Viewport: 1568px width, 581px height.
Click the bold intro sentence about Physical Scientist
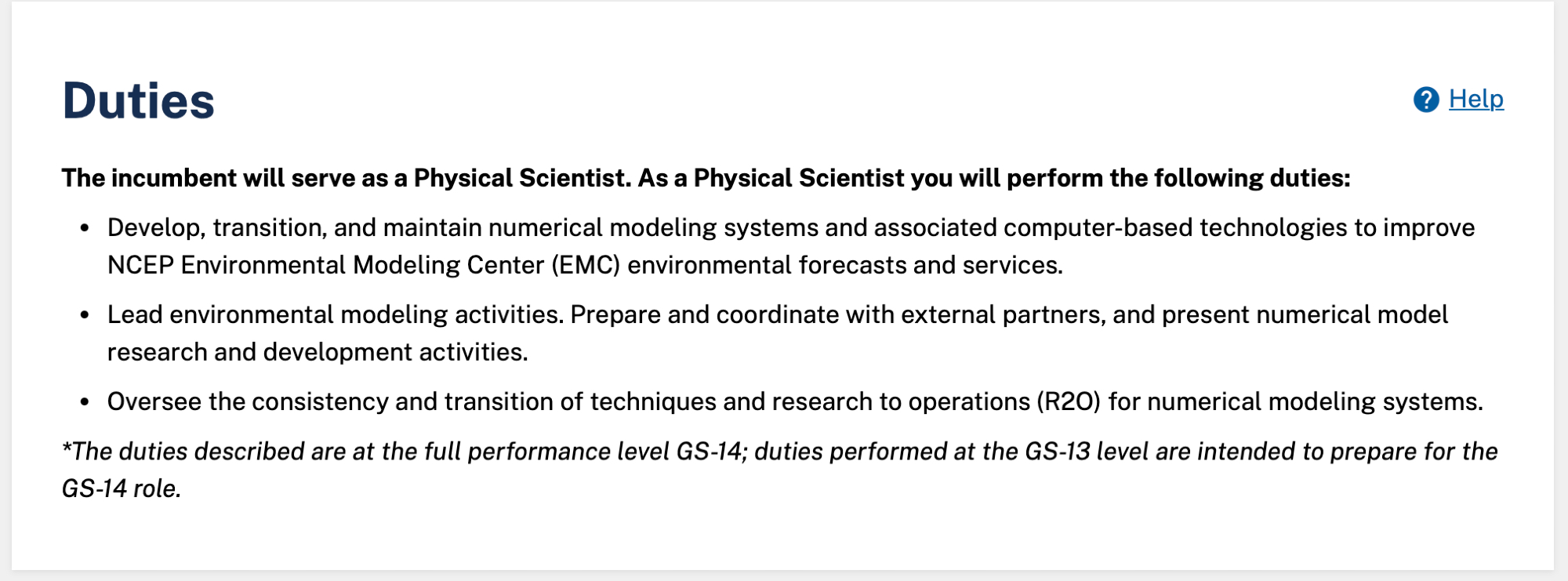tap(706, 178)
